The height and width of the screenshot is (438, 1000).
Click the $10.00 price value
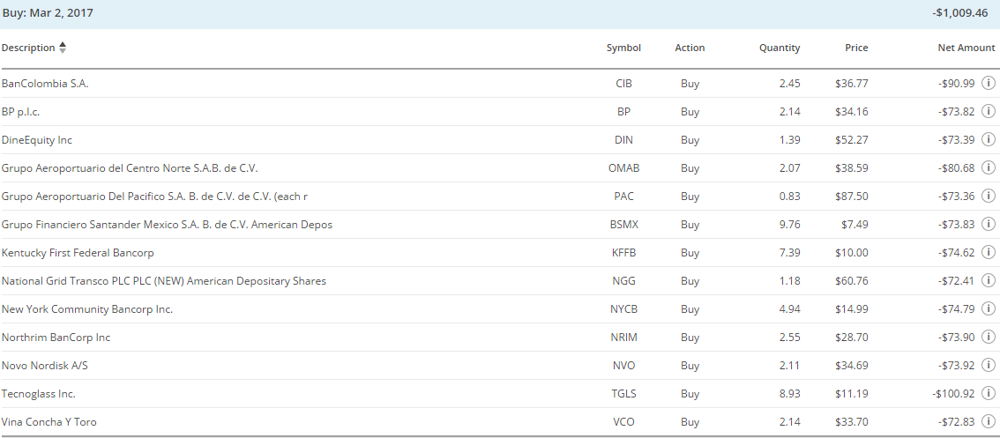tap(851, 252)
